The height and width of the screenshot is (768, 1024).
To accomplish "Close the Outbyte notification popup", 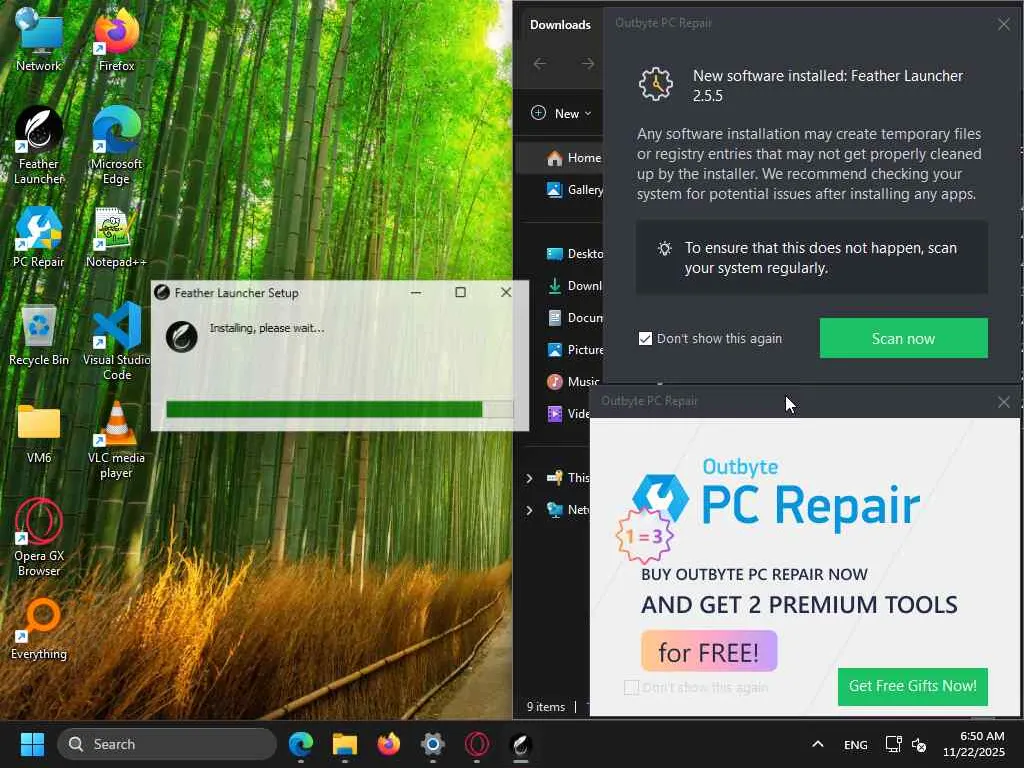I will coord(1004,24).
